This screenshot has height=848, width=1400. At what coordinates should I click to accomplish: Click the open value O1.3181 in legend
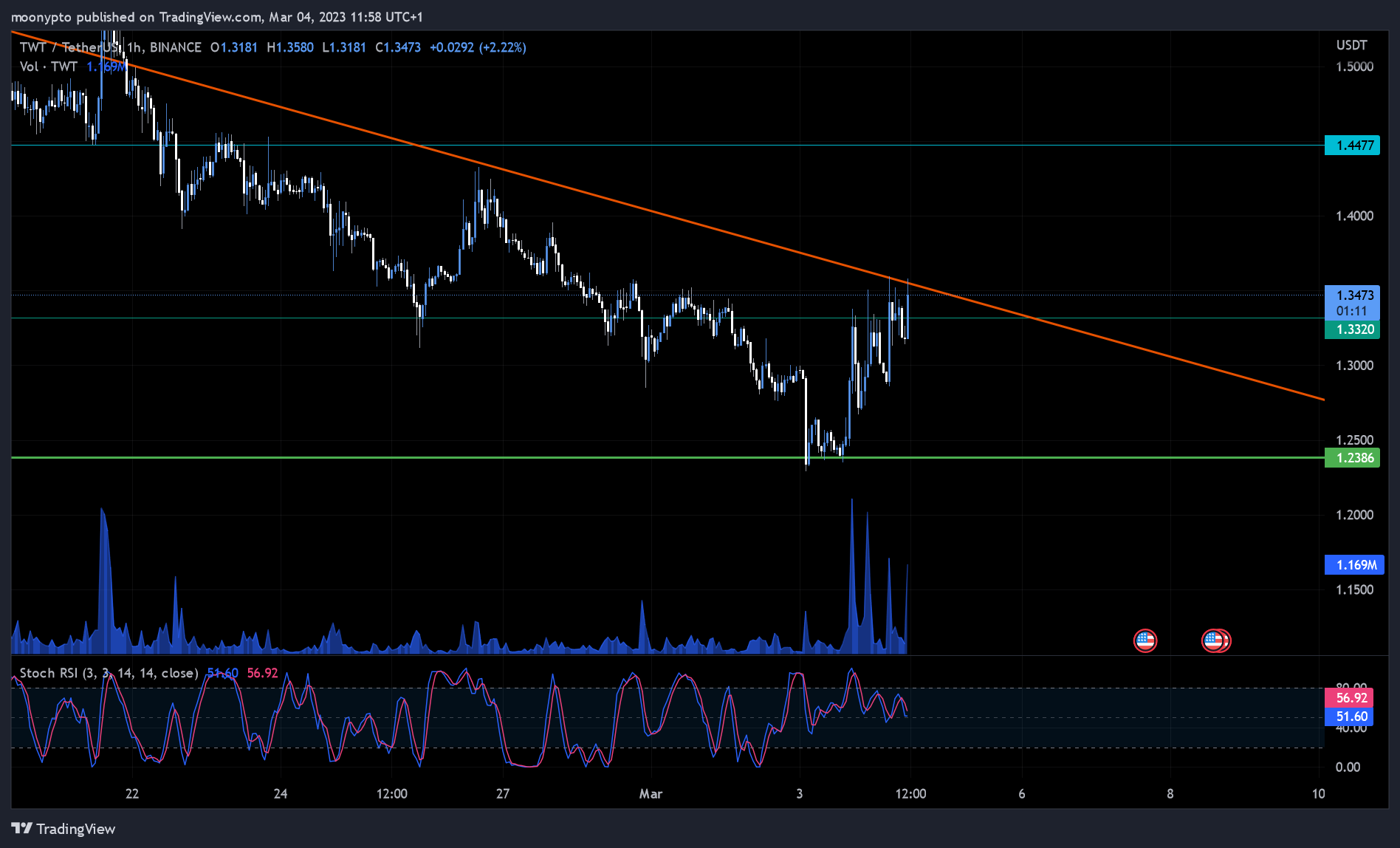click(x=234, y=47)
